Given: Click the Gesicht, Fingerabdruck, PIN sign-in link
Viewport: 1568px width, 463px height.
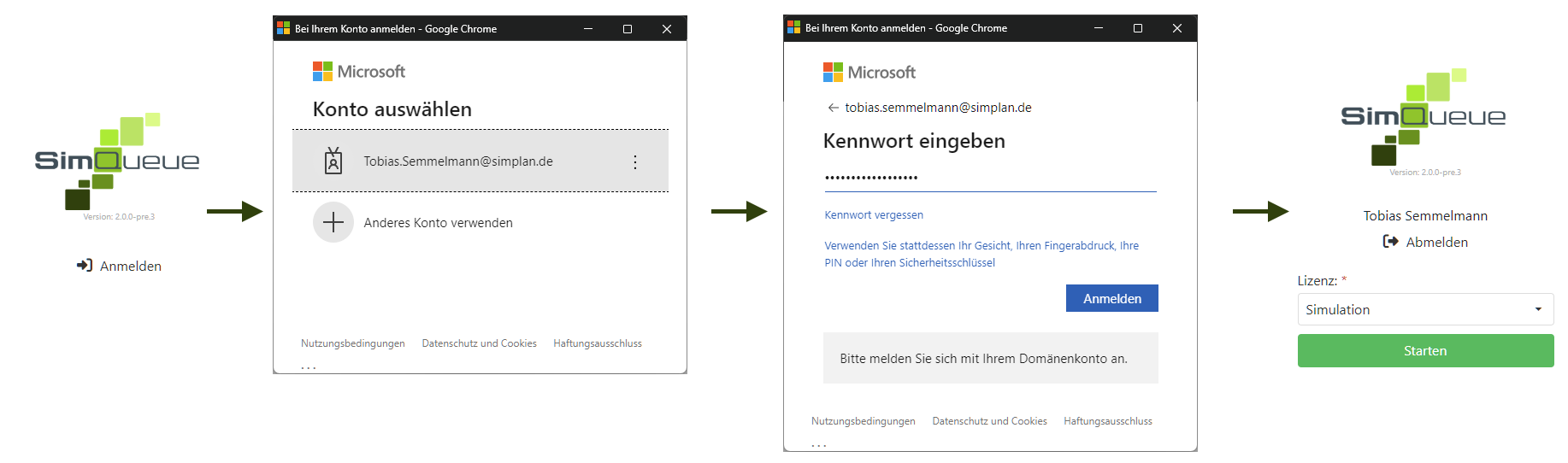Looking at the screenshot, I should pyautogui.click(x=981, y=254).
